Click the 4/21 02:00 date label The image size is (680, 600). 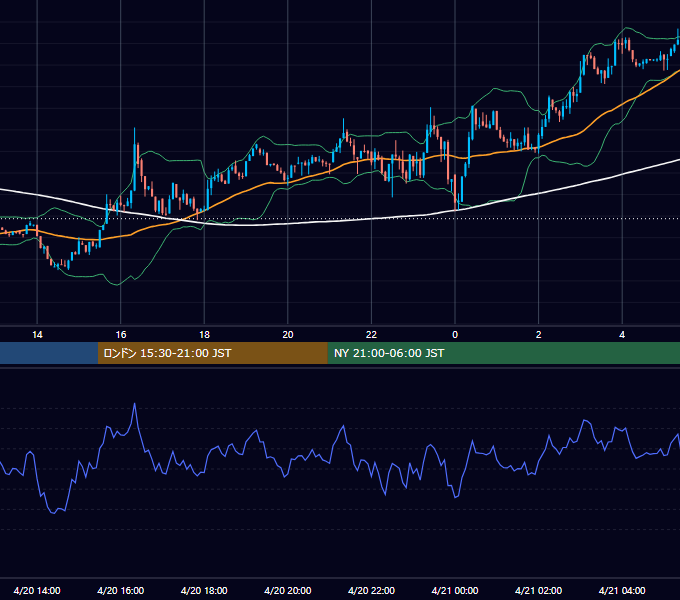tap(538, 590)
